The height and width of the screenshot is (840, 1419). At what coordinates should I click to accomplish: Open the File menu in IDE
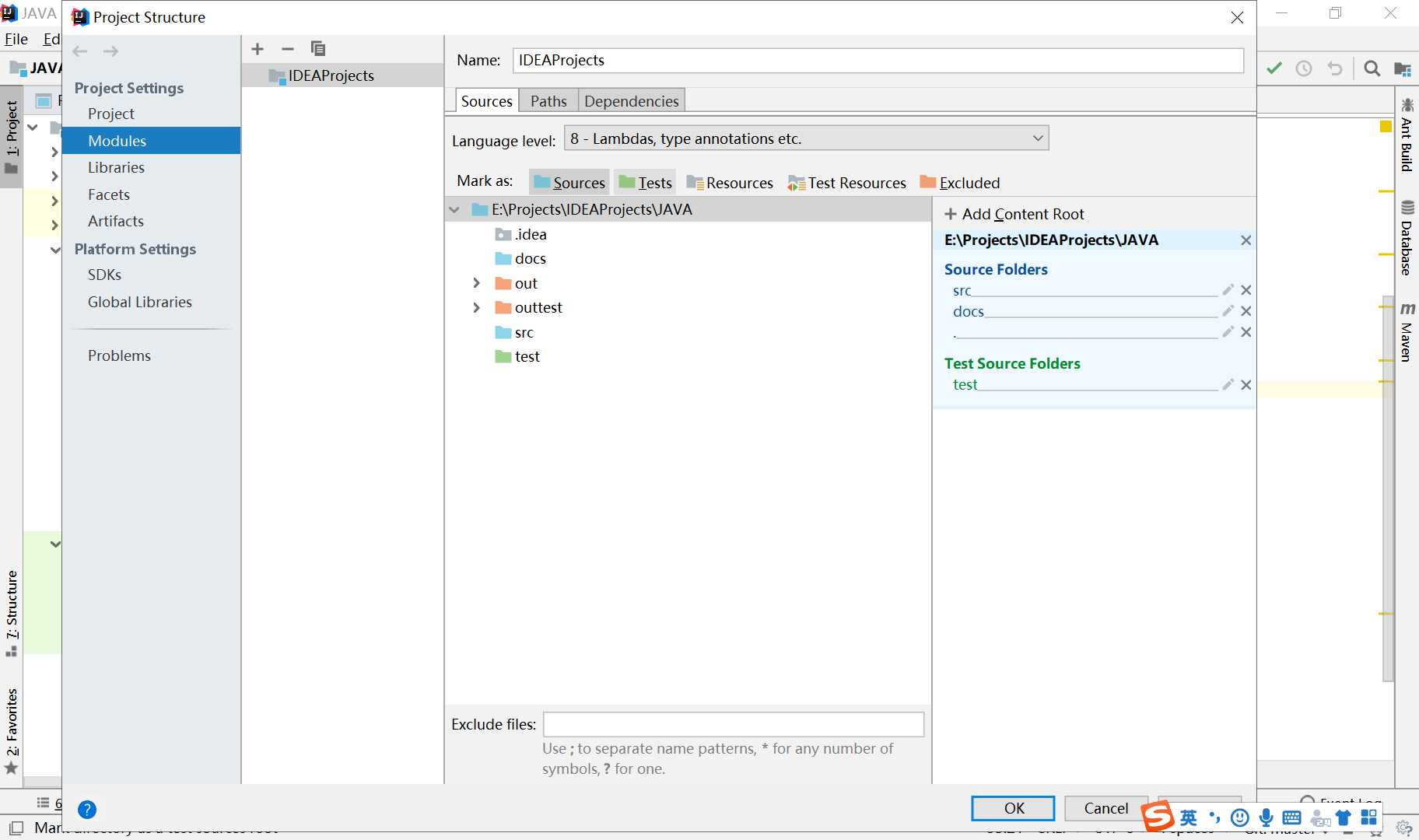(x=16, y=40)
